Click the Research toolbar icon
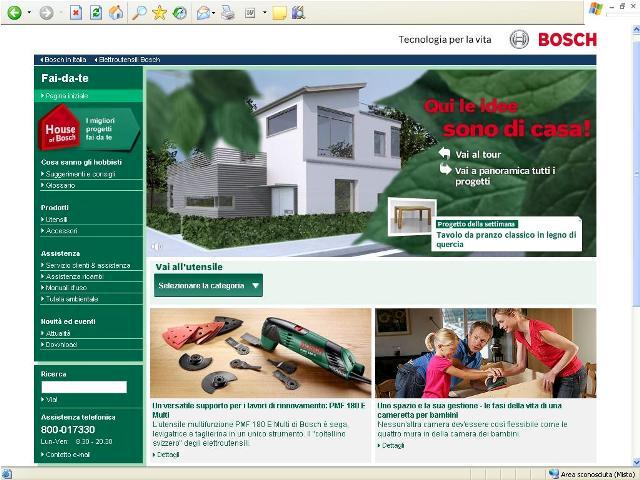Viewport: 640px width, 480px height. (299, 13)
